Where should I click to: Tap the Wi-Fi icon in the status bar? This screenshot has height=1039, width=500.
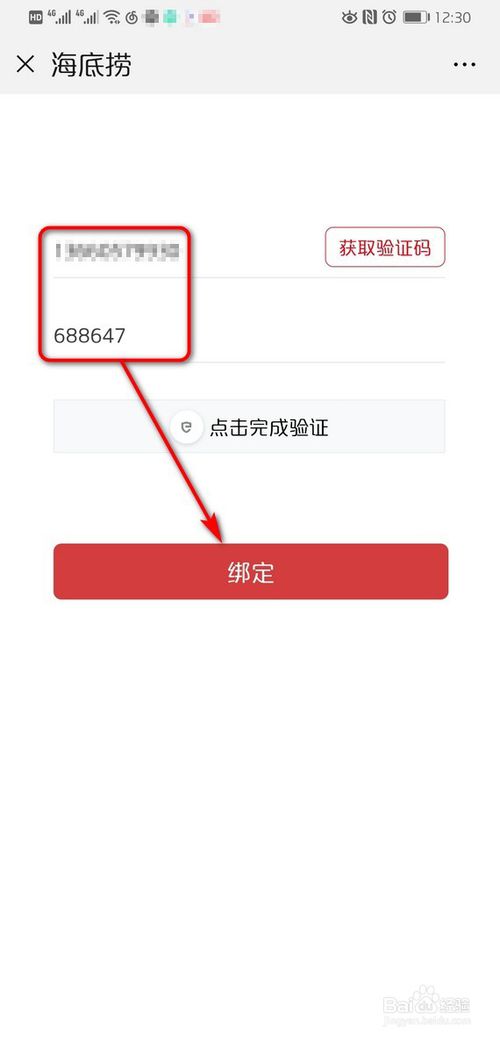[113, 18]
